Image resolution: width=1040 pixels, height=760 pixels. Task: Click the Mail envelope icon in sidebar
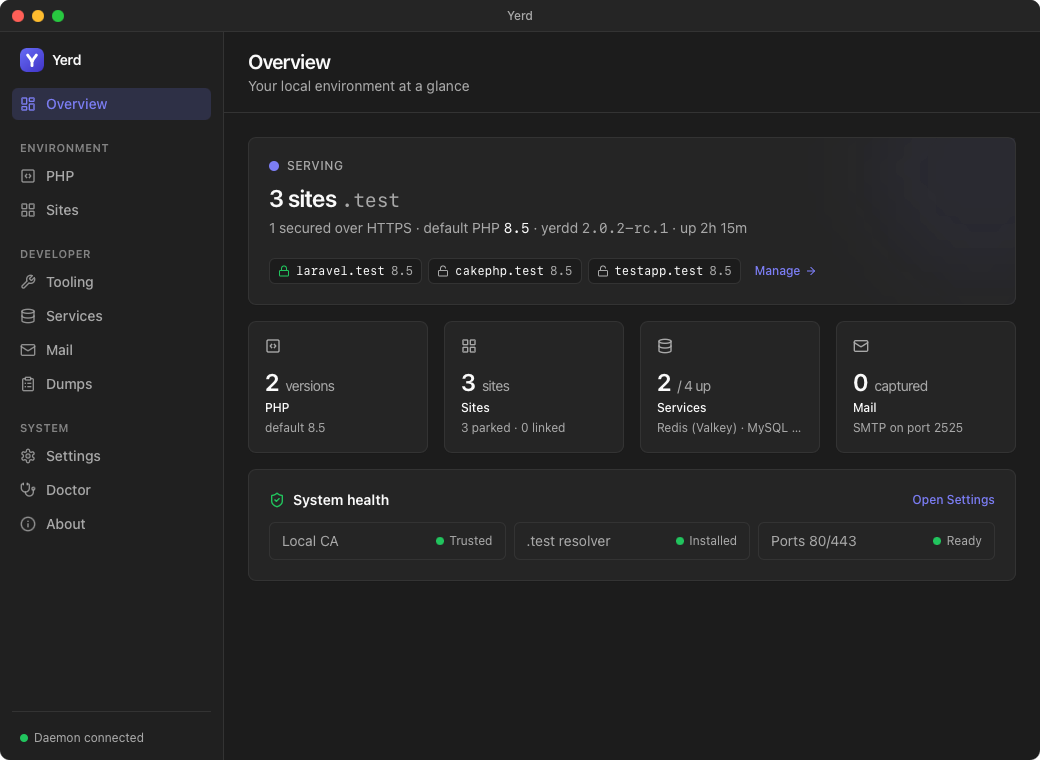28,350
